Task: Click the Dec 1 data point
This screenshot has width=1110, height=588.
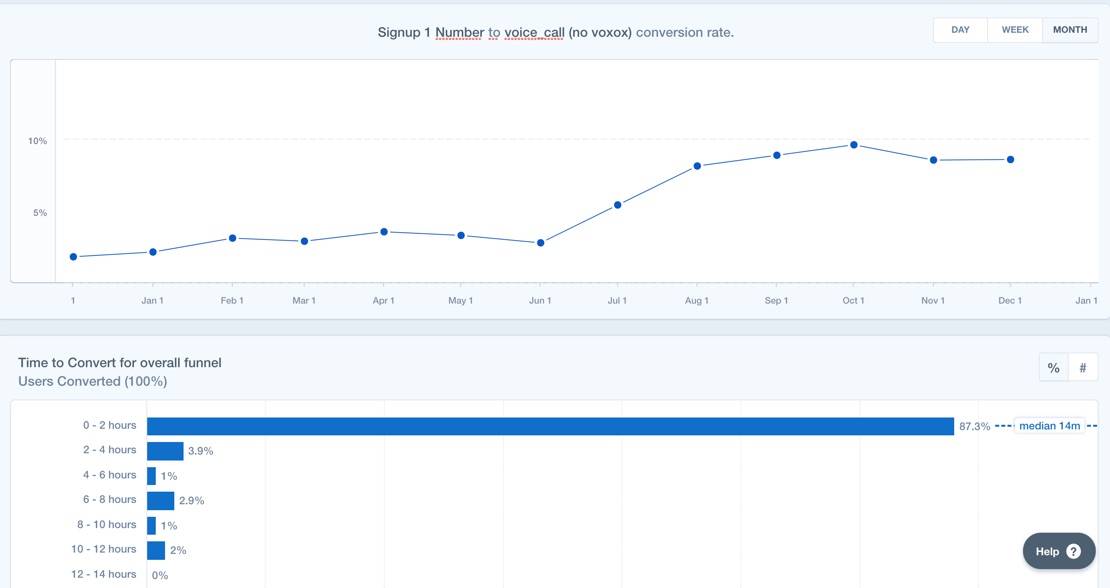Action: (1011, 160)
